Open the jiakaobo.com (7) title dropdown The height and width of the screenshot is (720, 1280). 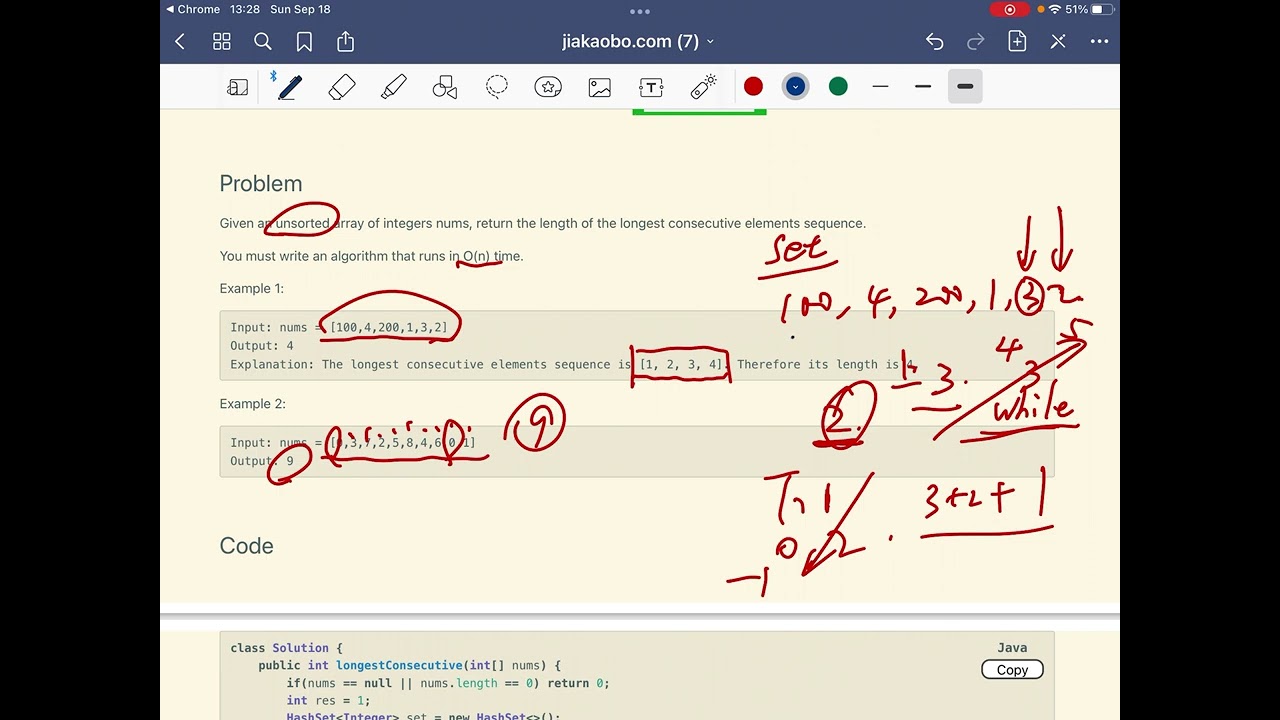point(638,42)
